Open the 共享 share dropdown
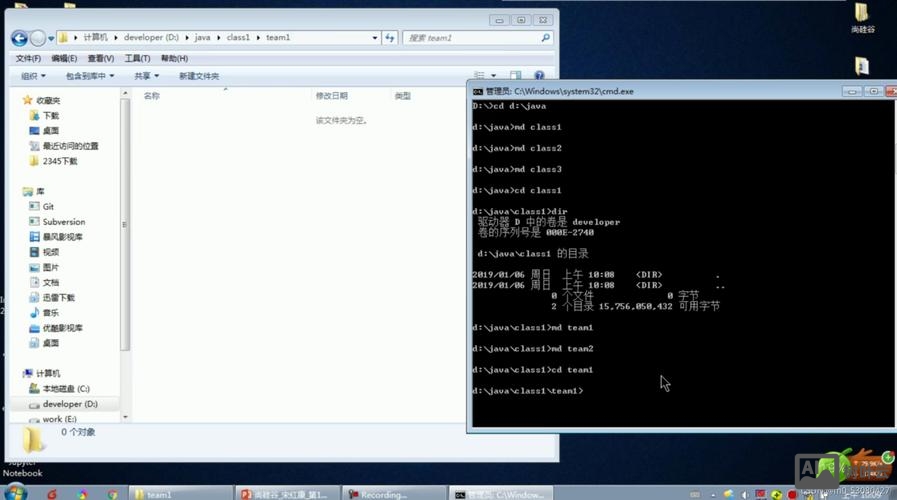The height and width of the screenshot is (500, 897). [147, 76]
